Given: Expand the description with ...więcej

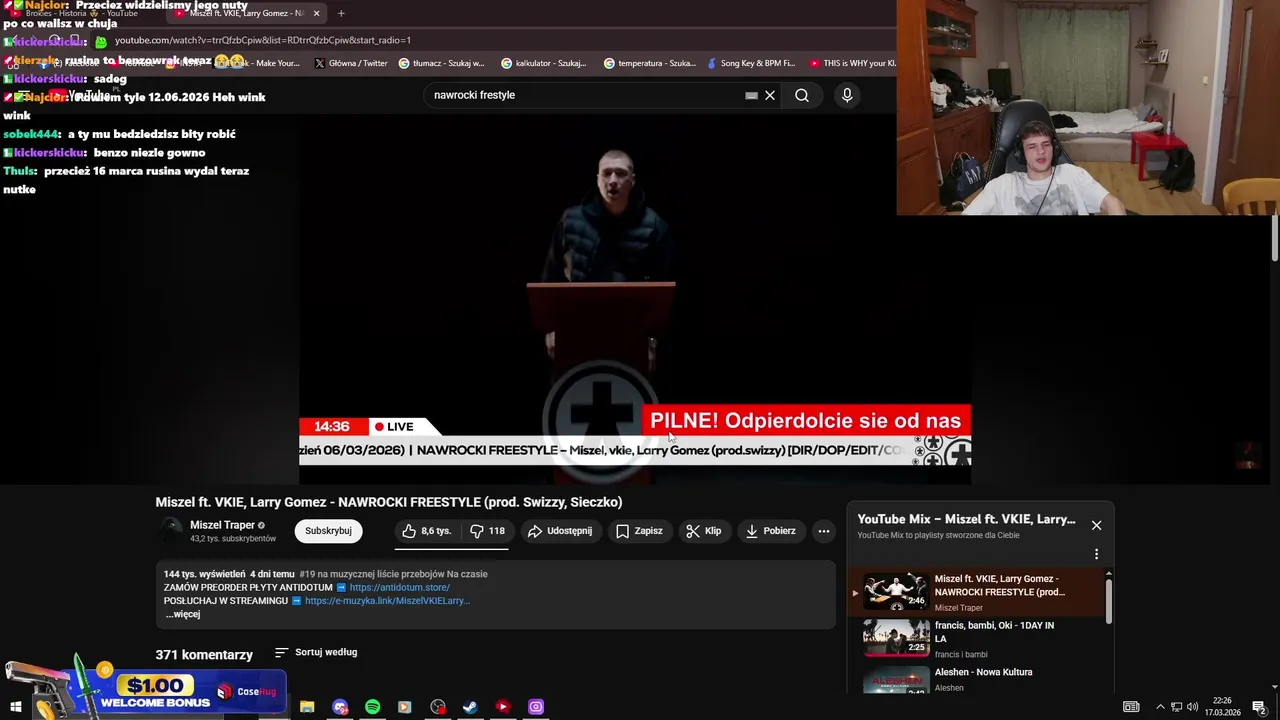Looking at the screenshot, I should [x=183, y=614].
